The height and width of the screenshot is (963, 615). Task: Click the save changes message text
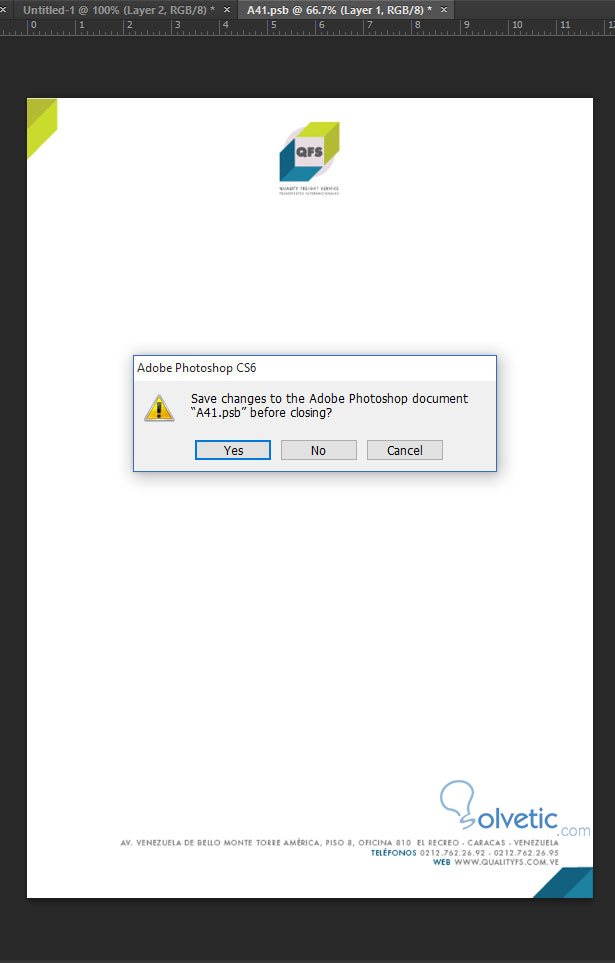[x=329, y=405]
